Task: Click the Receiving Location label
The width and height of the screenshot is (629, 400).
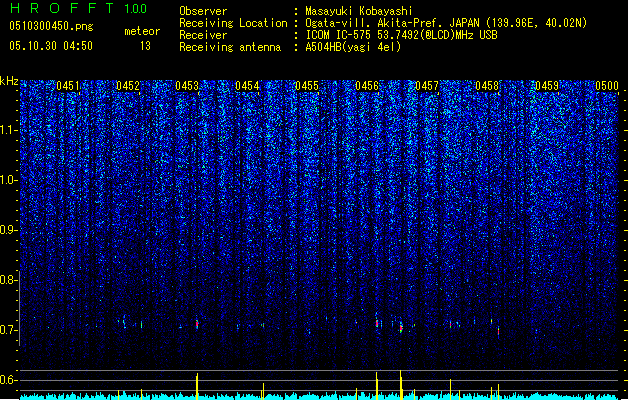Action: click(233, 23)
